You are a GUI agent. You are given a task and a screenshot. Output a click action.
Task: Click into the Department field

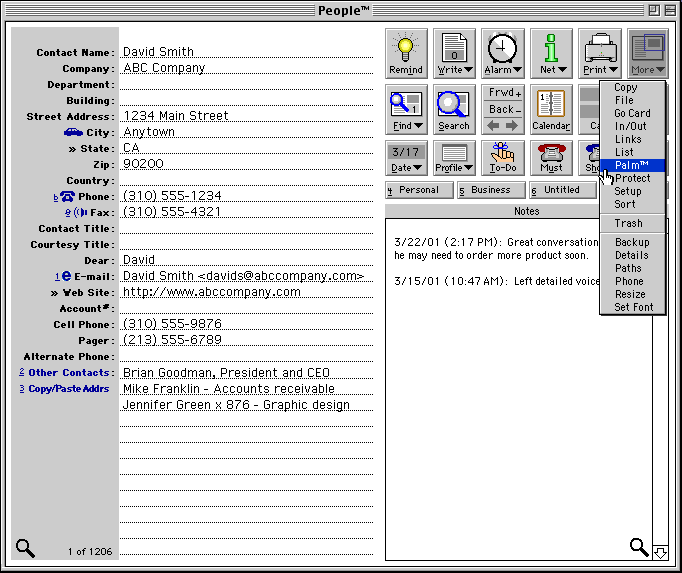point(245,85)
